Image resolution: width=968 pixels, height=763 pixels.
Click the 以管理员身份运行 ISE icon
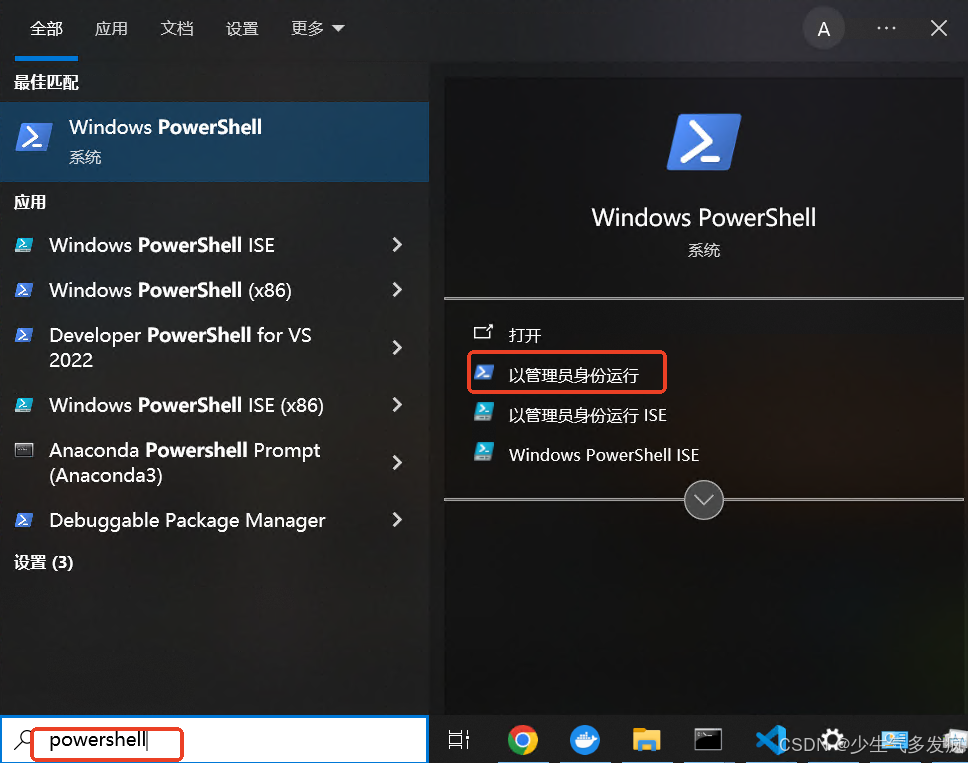(483, 412)
